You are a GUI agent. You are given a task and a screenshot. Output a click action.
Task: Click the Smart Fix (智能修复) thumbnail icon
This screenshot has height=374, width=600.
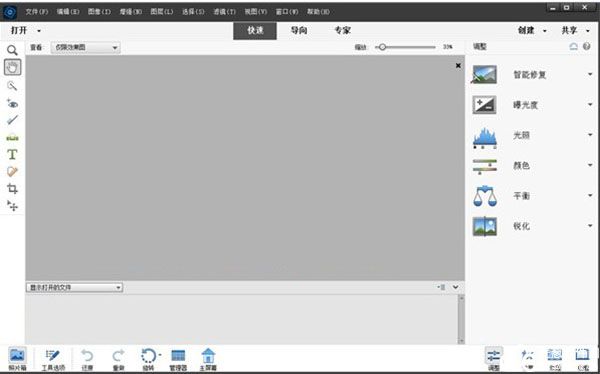click(x=485, y=74)
